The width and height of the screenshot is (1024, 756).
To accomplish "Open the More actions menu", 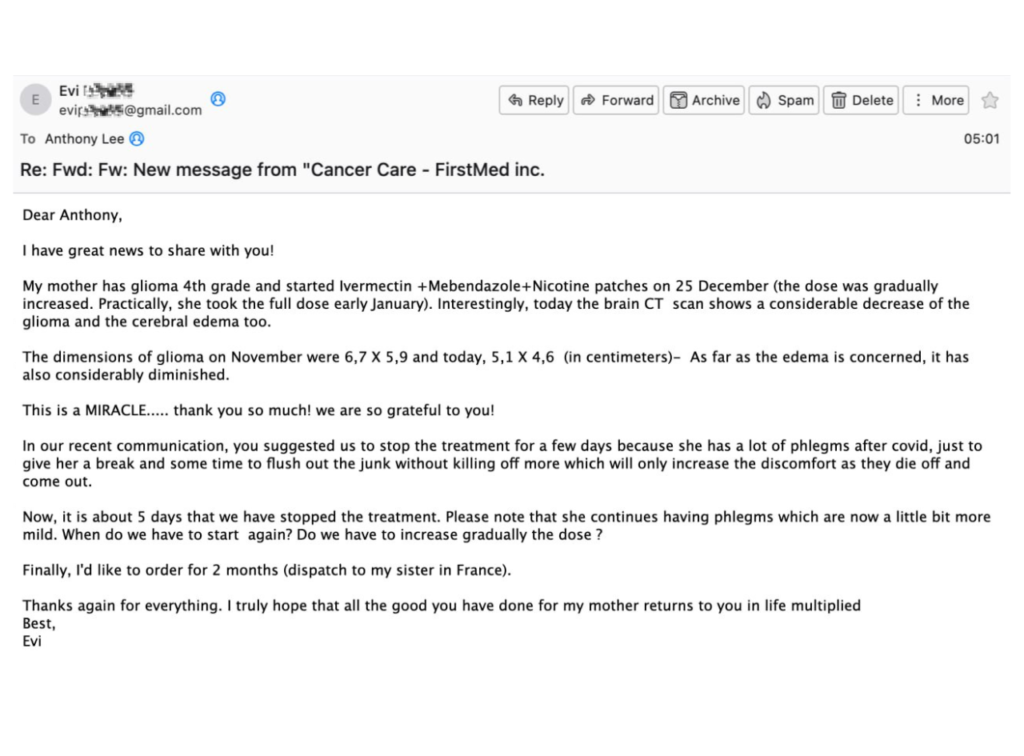I will 936,100.
